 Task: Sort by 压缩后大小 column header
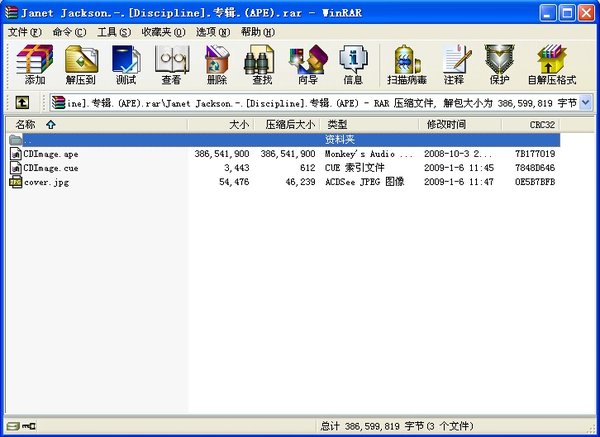(x=287, y=124)
